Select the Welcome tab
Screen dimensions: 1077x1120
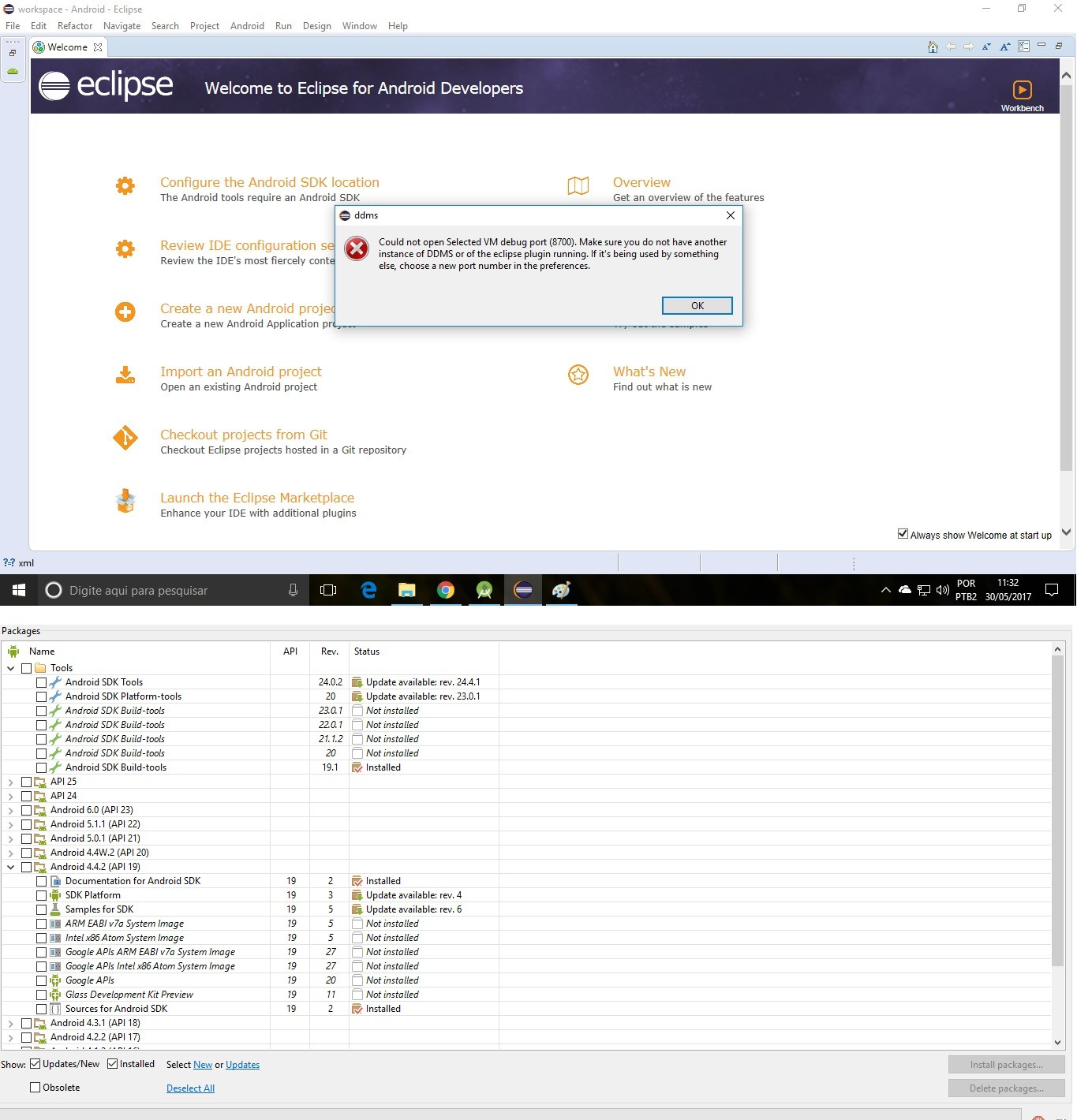click(x=67, y=47)
